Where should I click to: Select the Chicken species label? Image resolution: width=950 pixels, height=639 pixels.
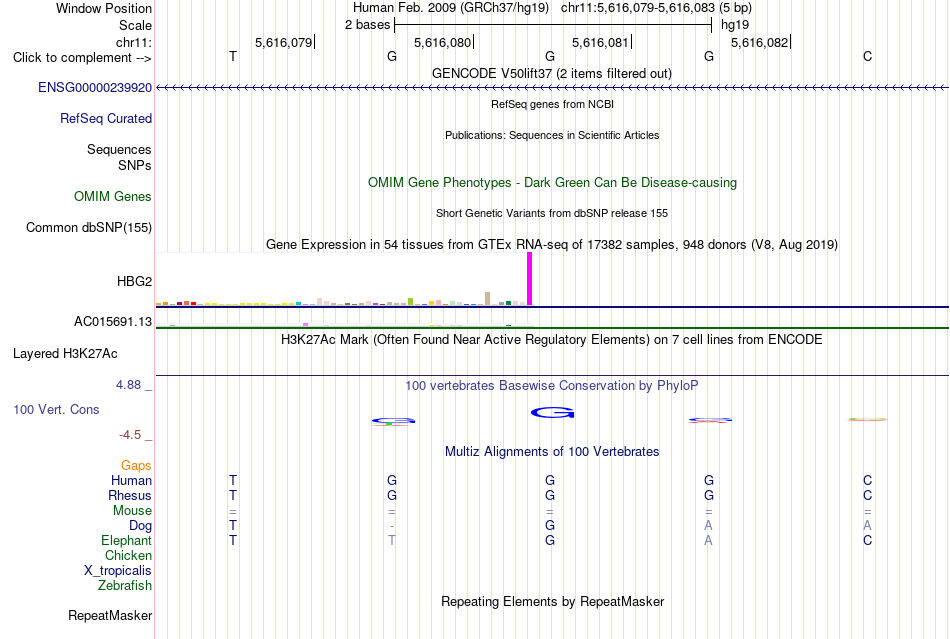pyautogui.click(x=128, y=555)
